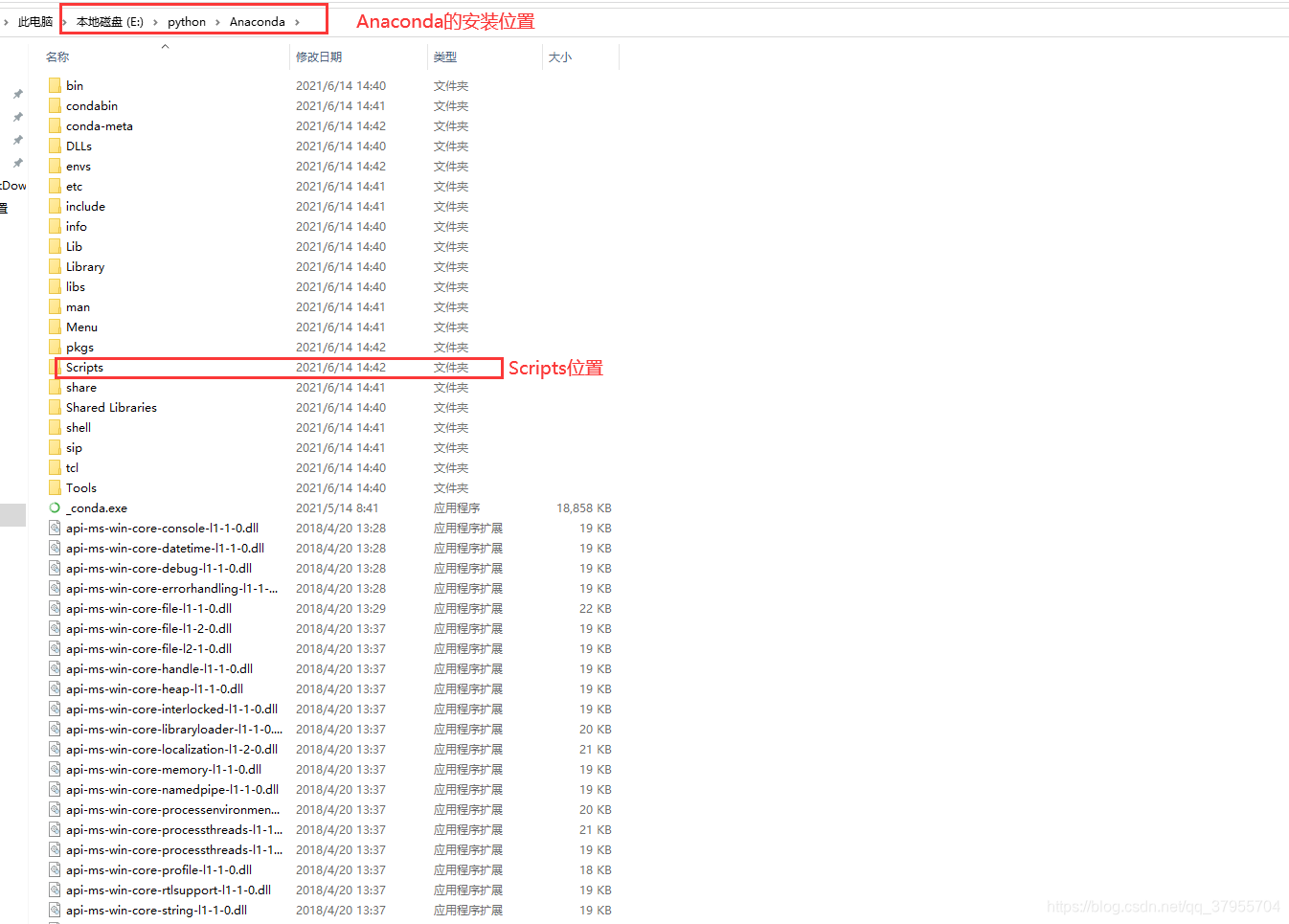Expand the chevron after python in breadcrumb
Image resolution: width=1289 pixels, height=924 pixels.
[x=217, y=21]
